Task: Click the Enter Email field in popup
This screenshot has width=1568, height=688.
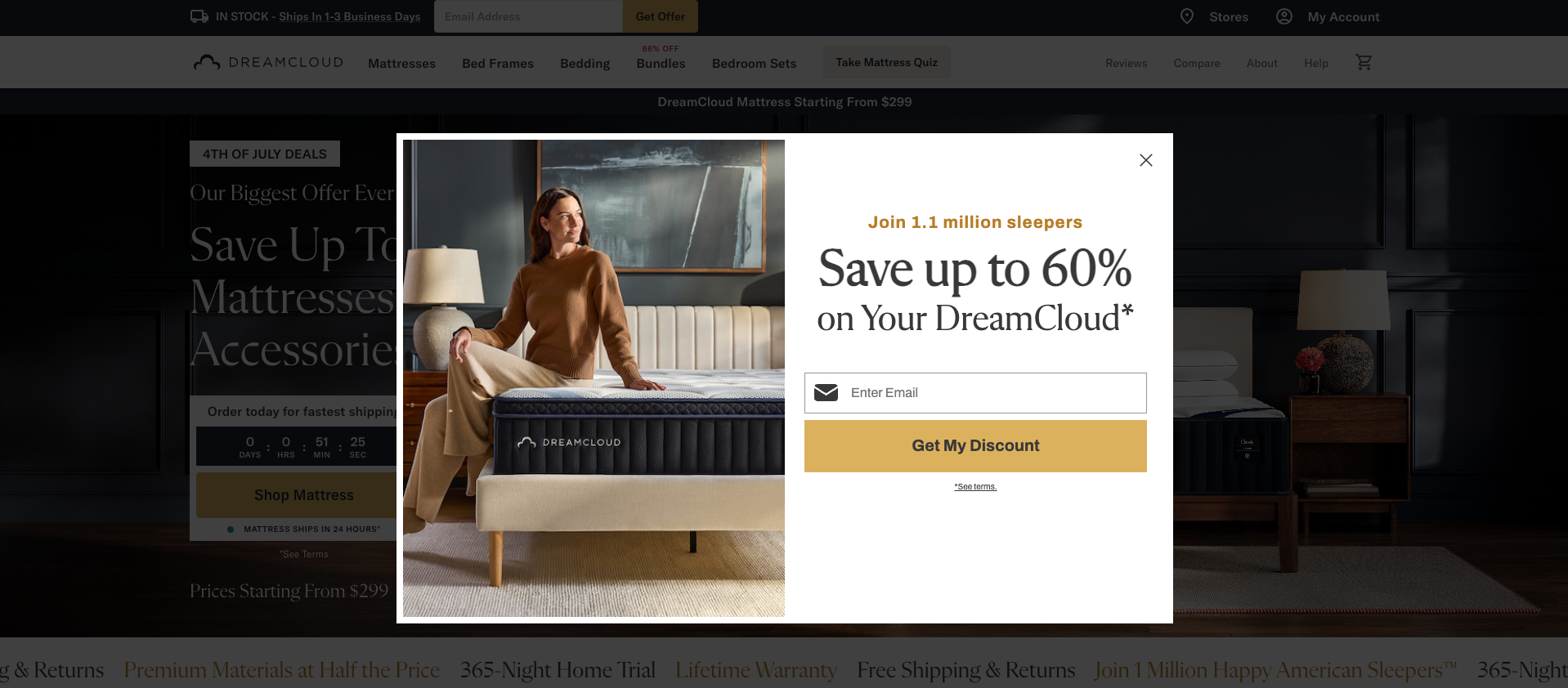Action: tap(975, 393)
